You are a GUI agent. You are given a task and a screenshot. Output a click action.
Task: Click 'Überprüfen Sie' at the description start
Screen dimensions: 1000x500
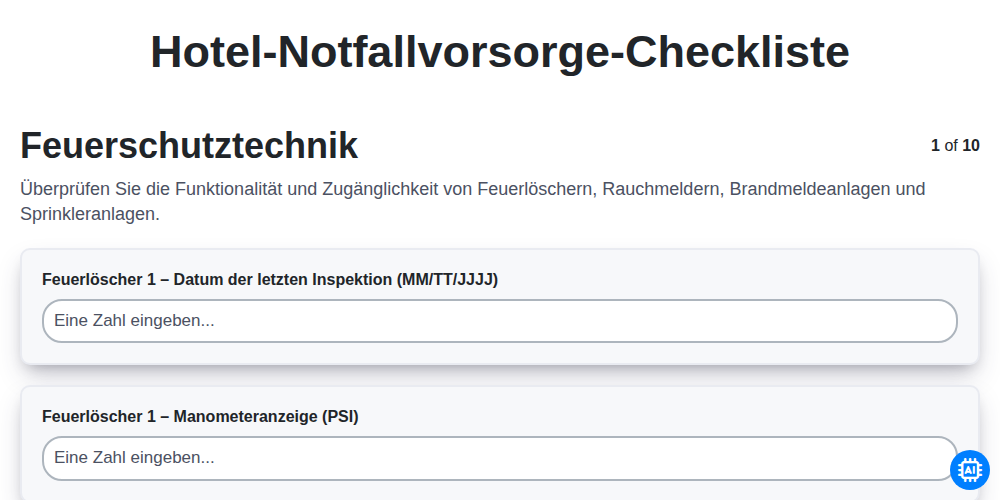[66, 189]
